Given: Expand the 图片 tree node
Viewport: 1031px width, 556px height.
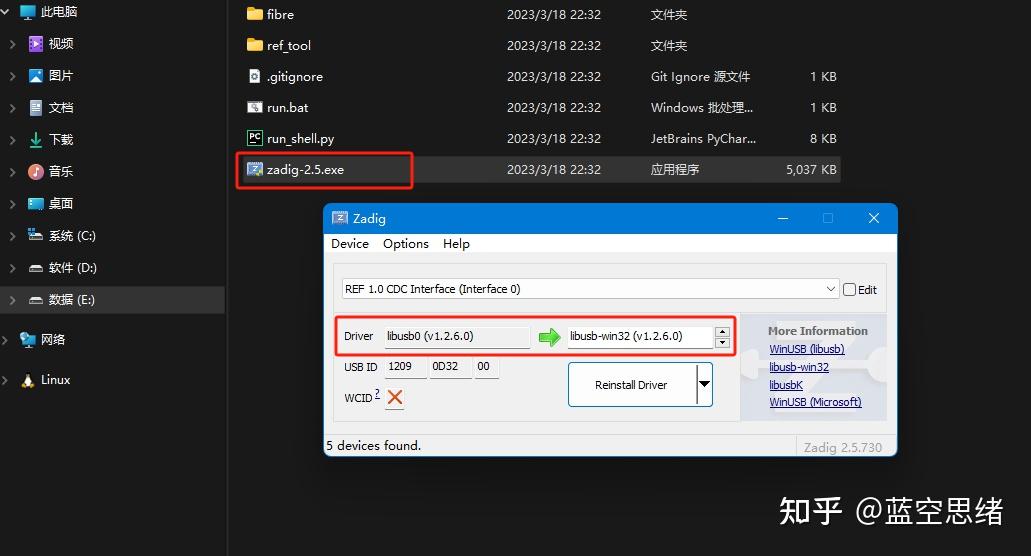Looking at the screenshot, I should (x=12, y=76).
